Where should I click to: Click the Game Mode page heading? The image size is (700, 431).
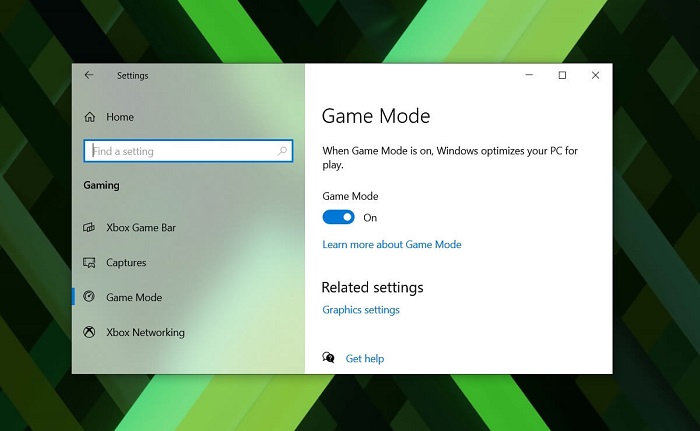coord(376,116)
